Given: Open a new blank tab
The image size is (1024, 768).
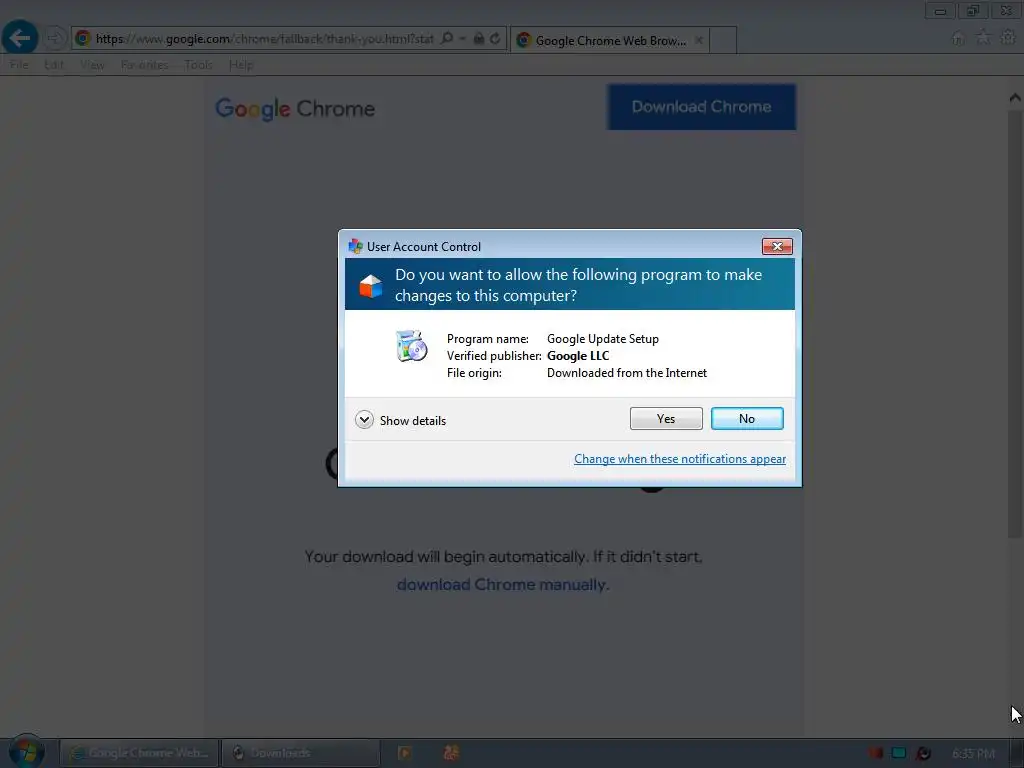Looking at the screenshot, I should [723, 40].
